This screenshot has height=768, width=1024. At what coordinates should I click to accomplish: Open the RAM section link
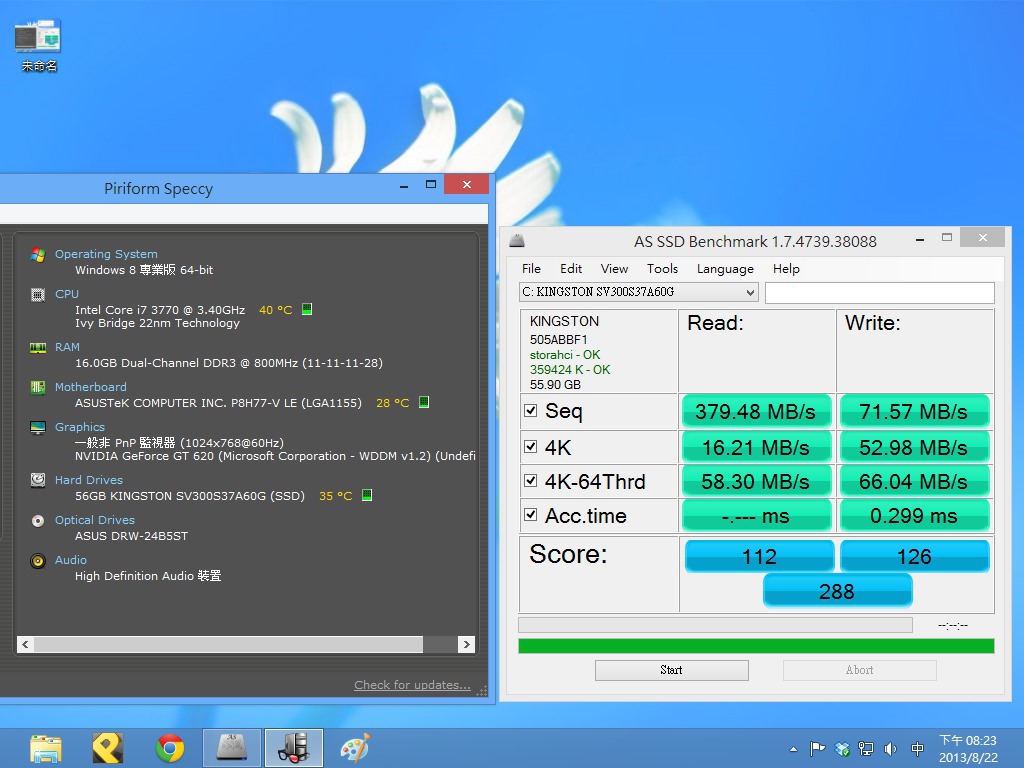pos(67,347)
